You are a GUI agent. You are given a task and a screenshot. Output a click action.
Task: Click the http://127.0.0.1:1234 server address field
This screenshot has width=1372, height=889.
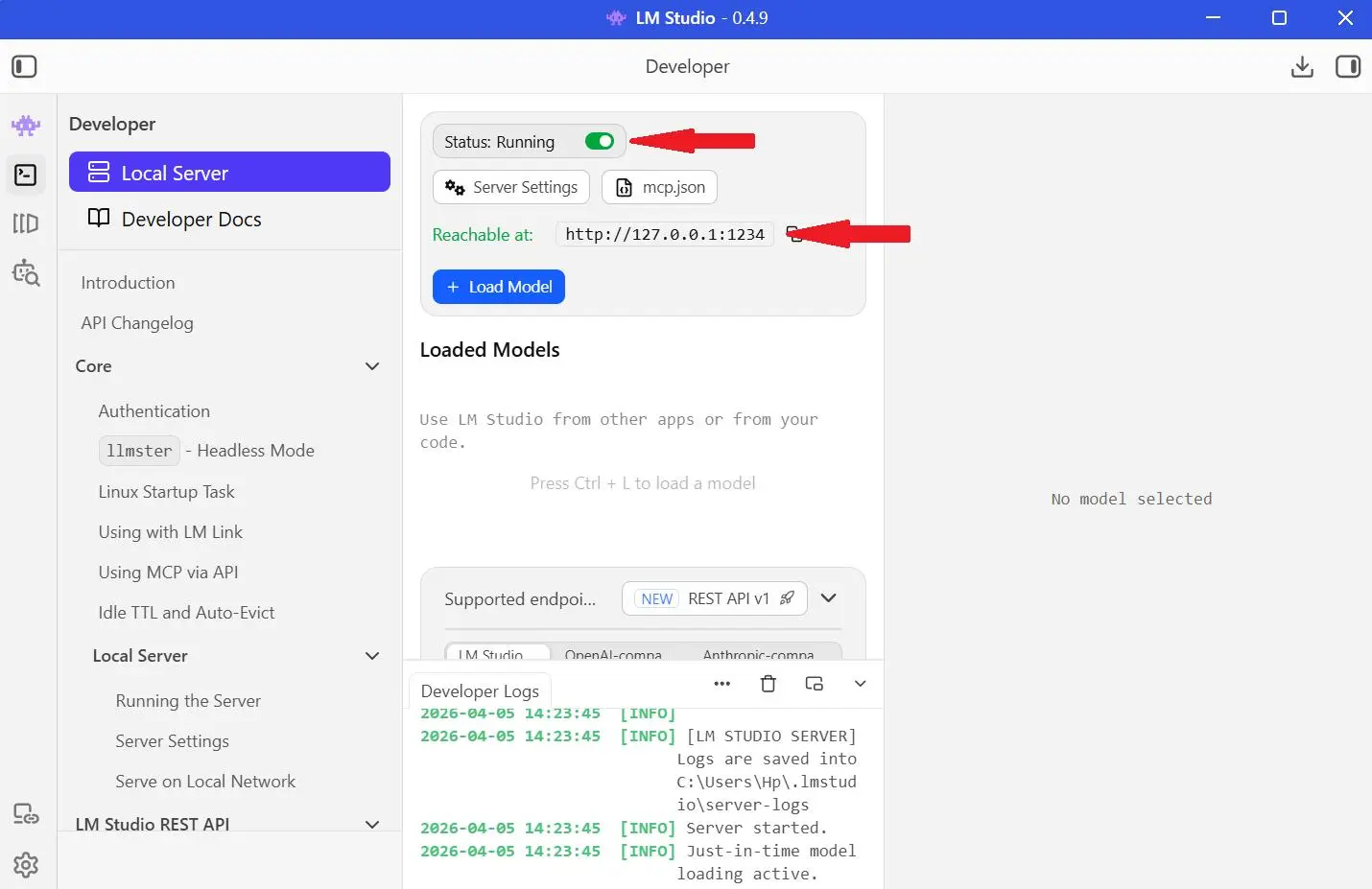665,234
